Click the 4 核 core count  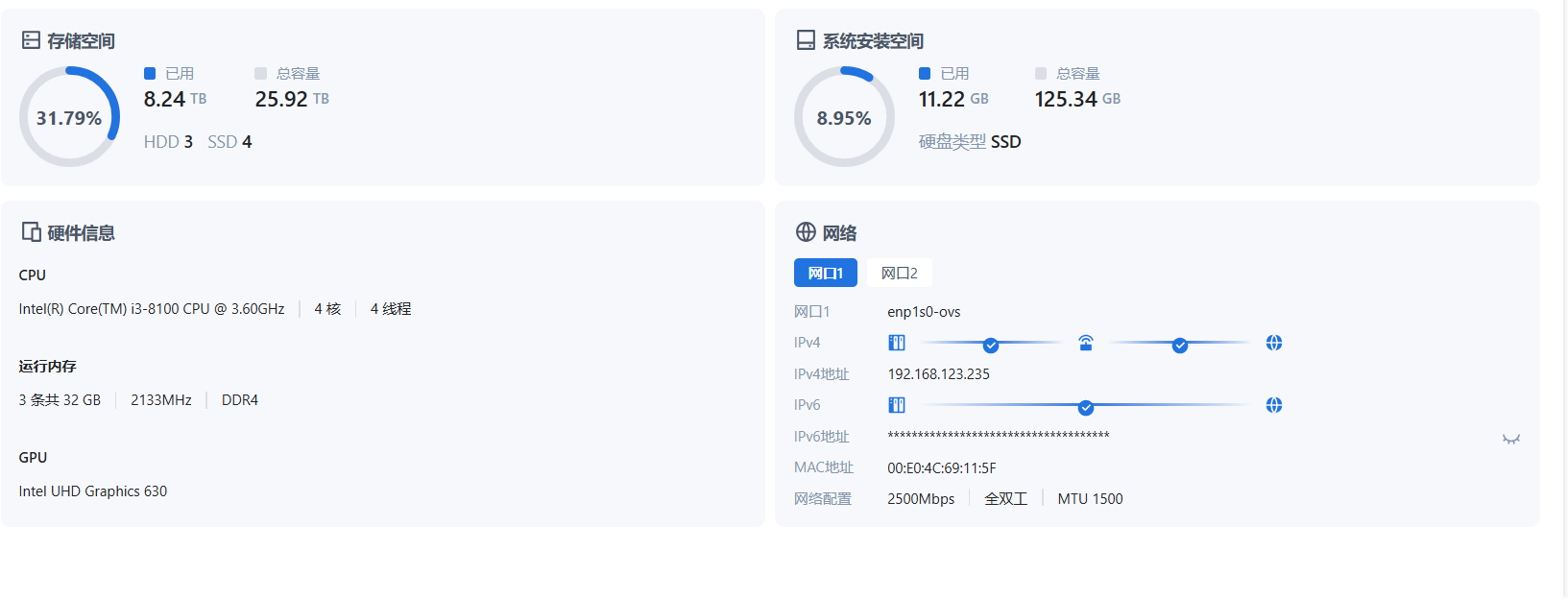point(327,309)
